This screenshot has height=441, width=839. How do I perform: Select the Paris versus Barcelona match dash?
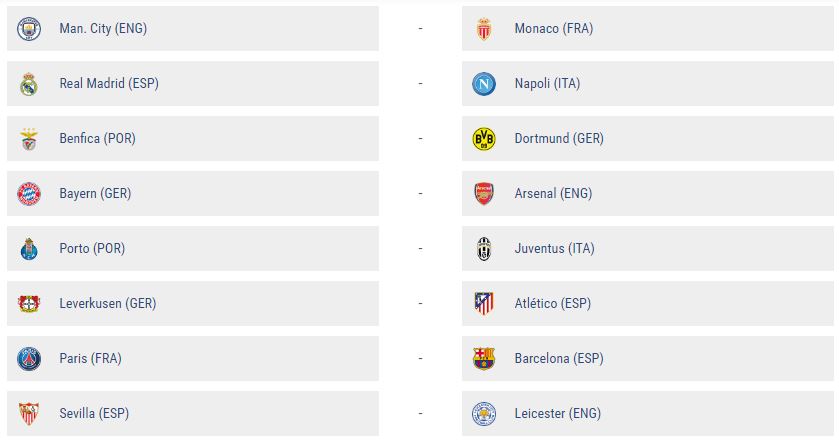point(421,358)
